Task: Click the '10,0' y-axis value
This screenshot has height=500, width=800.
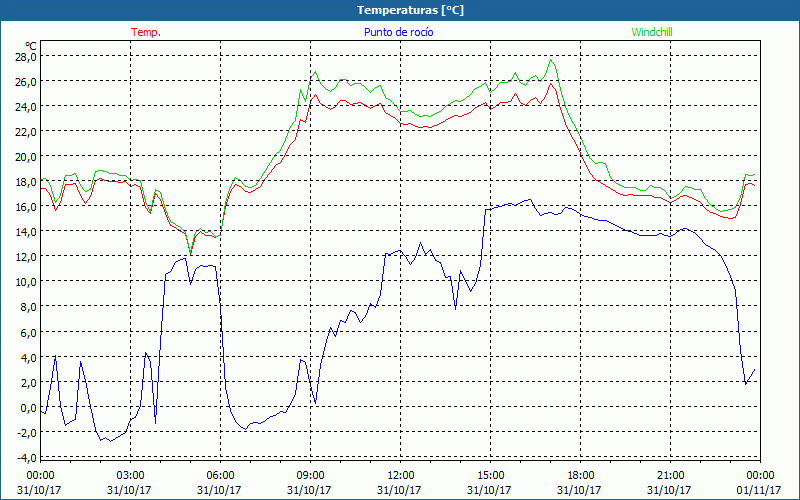Action: click(x=26, y=282)
